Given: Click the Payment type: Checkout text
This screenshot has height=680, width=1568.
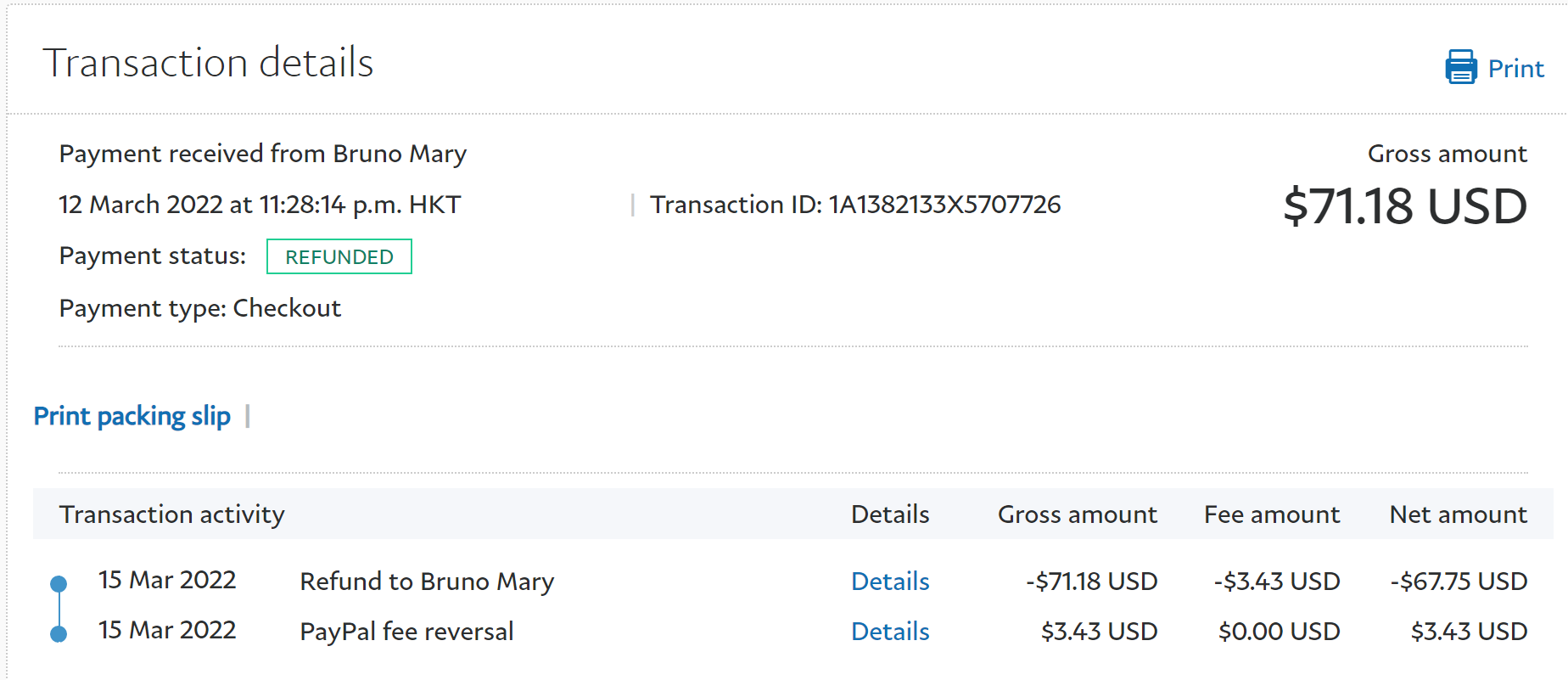Looking at the screenshot, I should (x=200, y=308).
